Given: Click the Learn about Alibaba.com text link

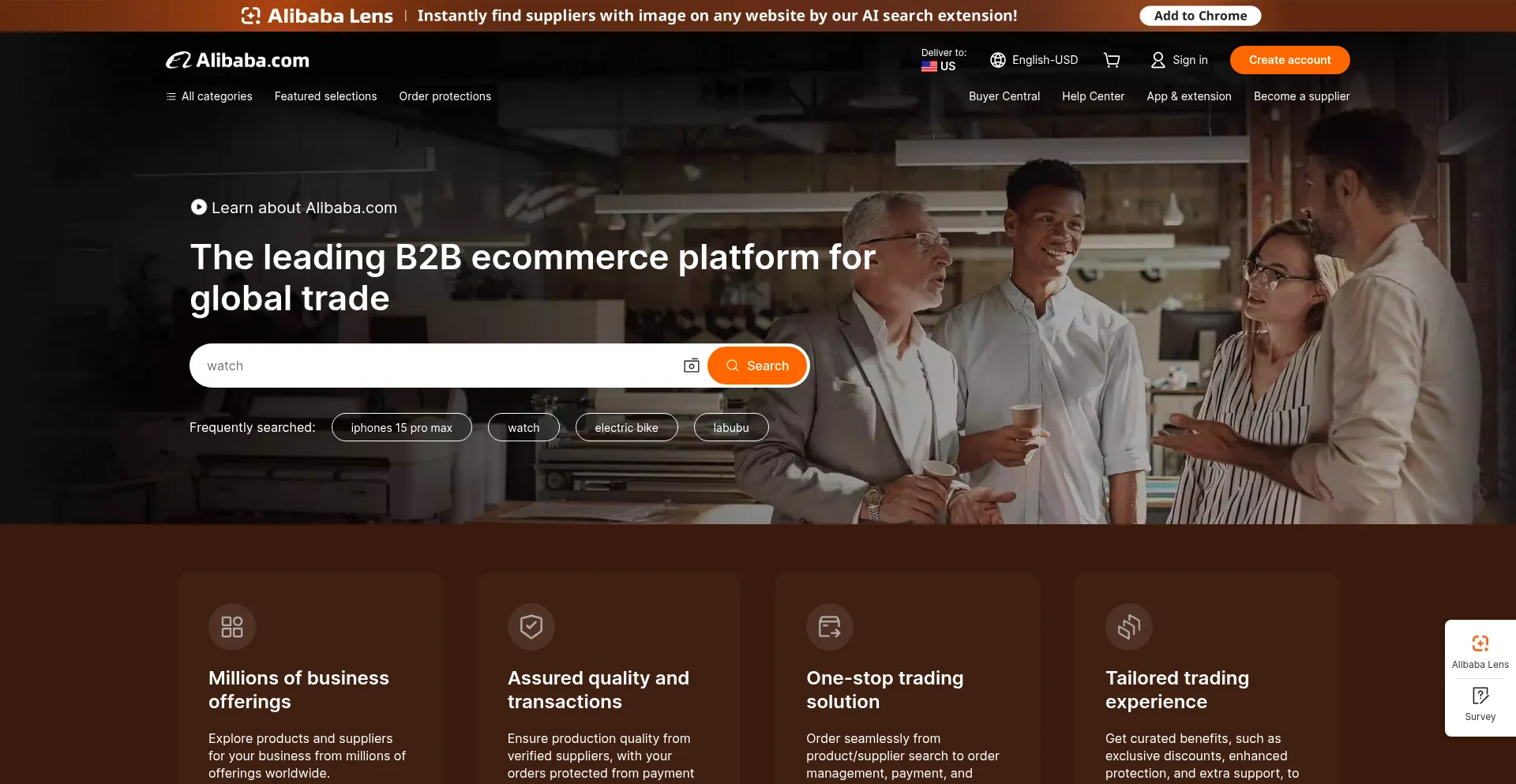Looking at the screenshot, I should coord(304,208).
